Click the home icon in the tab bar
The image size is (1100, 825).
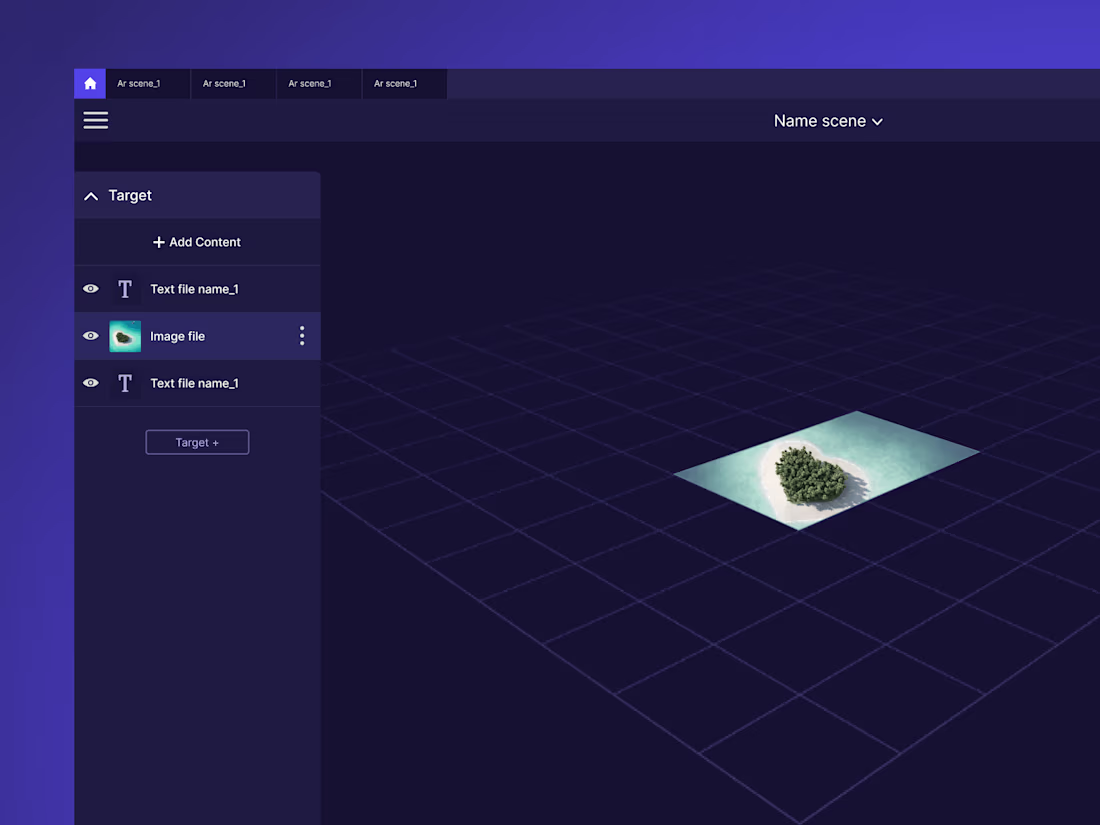coord(89,83)
